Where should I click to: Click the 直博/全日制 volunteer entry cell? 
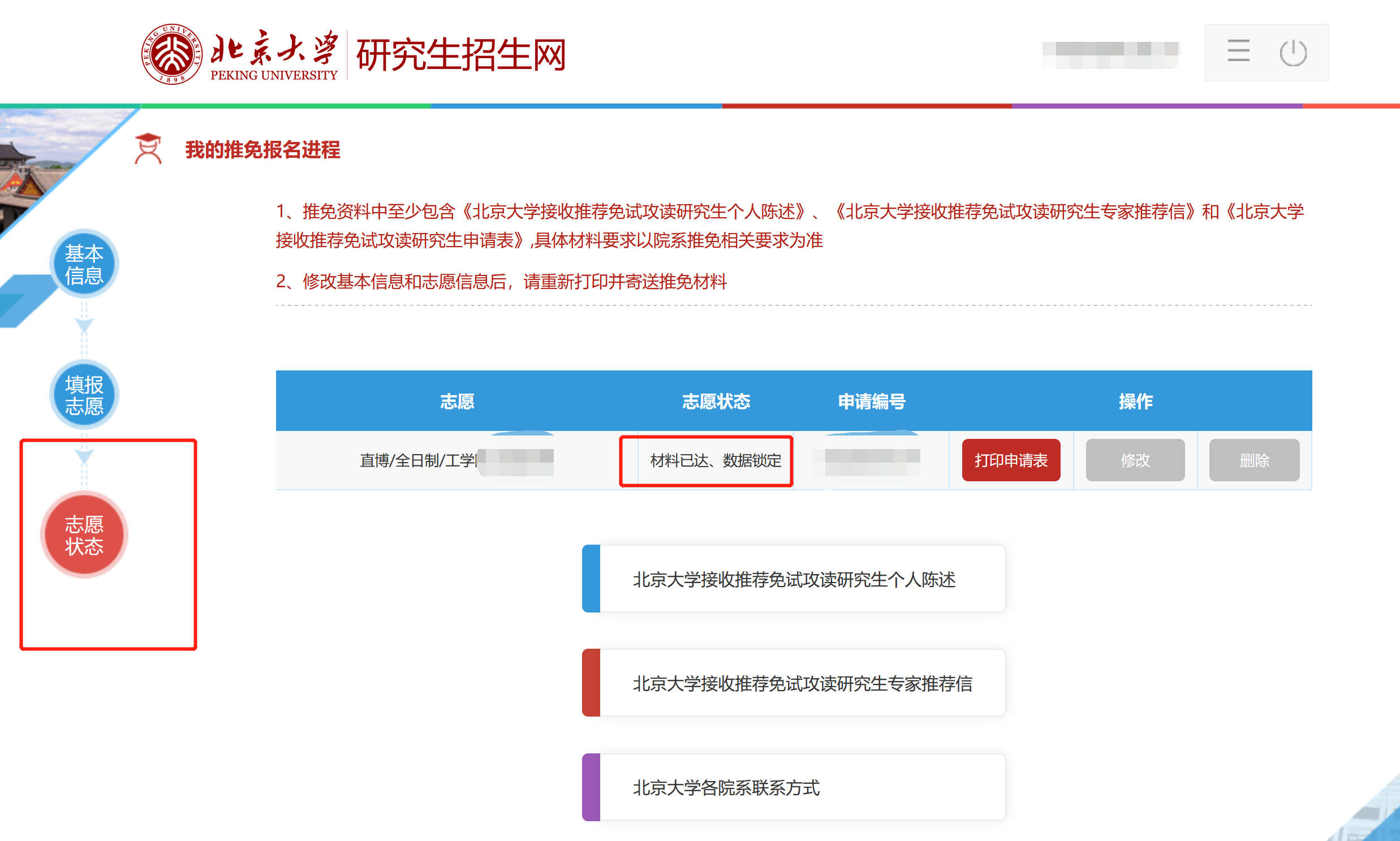tap(418, 460)
